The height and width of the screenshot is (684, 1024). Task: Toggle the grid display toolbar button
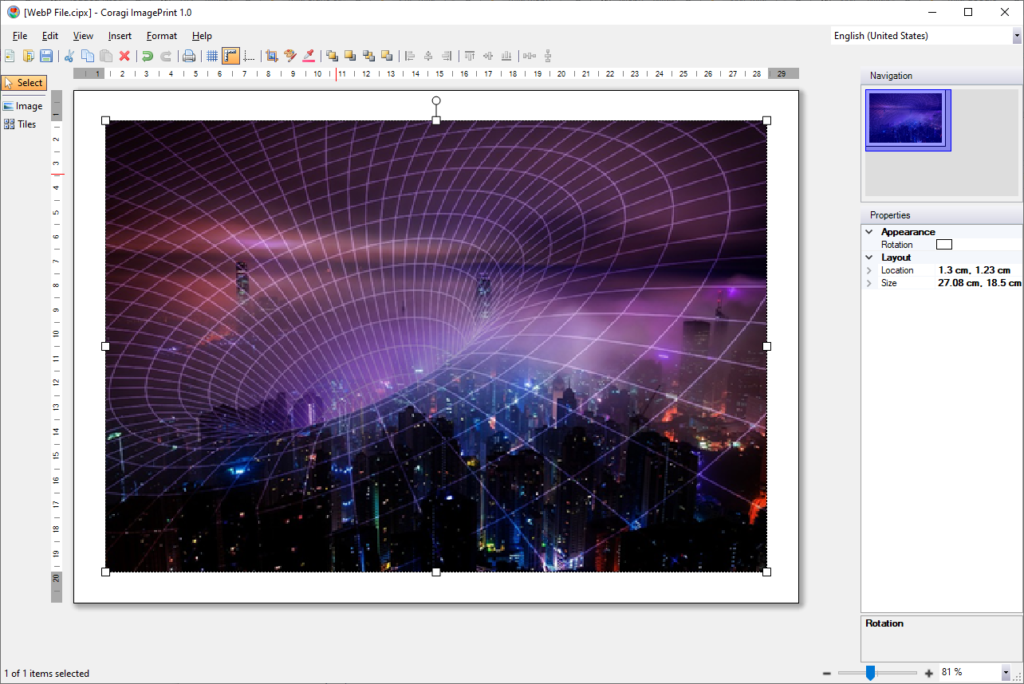coord(212,56)
